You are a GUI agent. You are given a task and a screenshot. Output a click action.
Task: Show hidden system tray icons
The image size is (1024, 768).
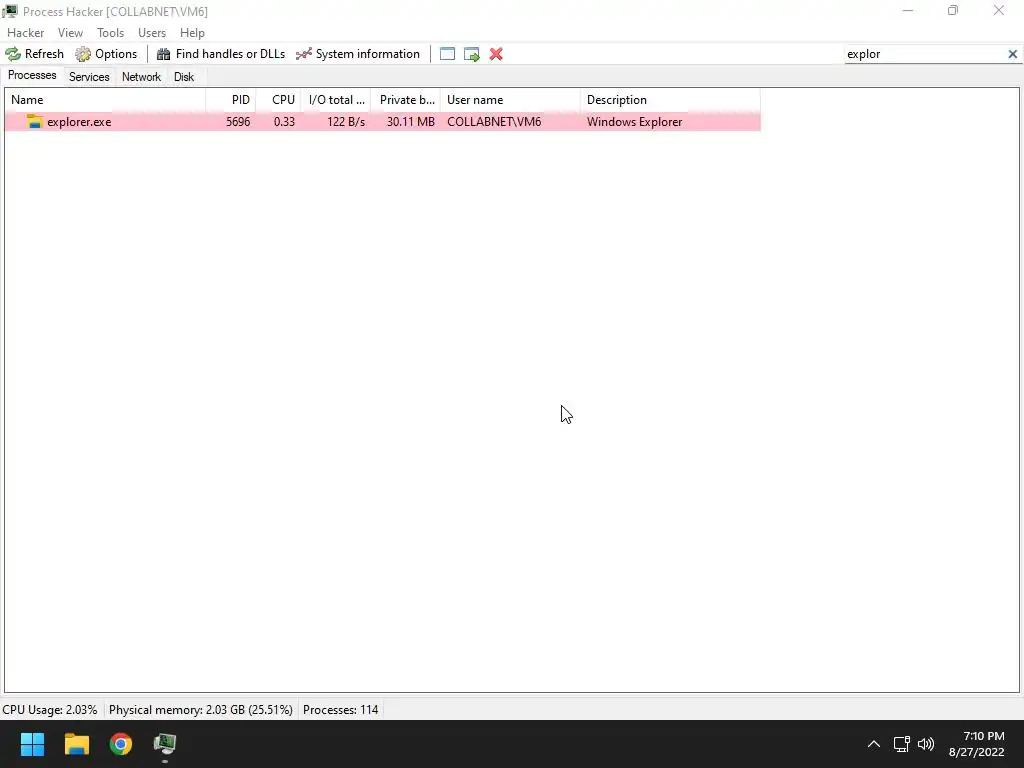click(x=873, y=744)
